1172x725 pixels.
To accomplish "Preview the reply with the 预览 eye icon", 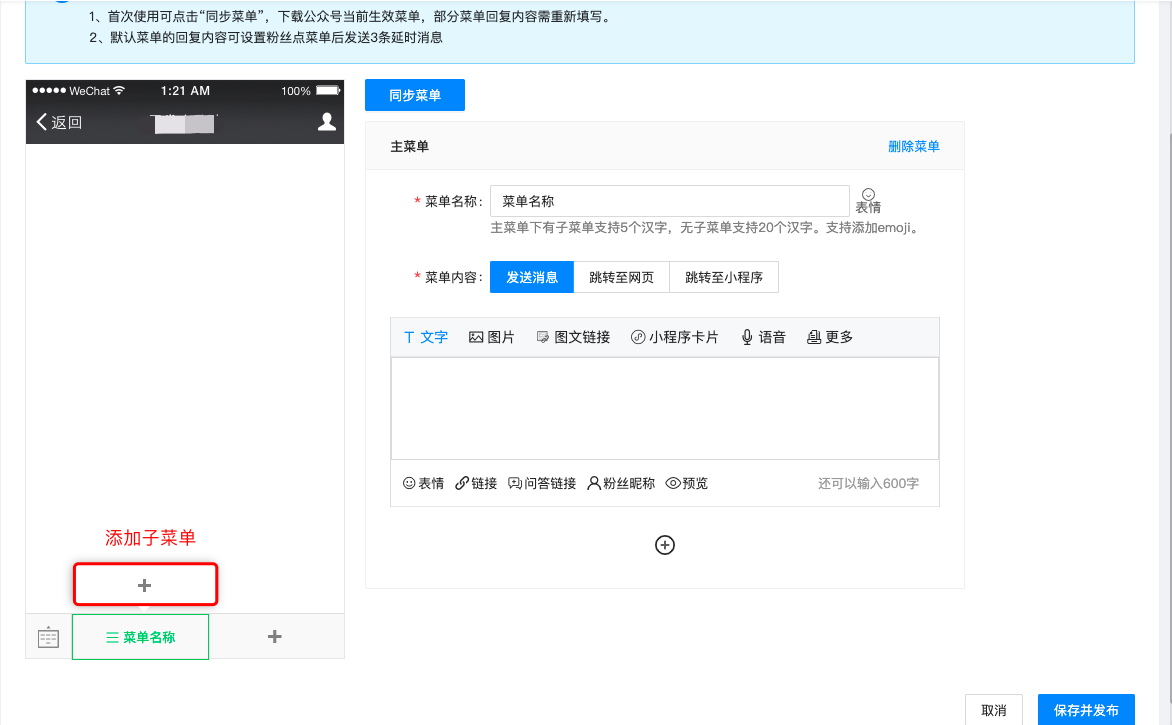I will coord(686,482).
